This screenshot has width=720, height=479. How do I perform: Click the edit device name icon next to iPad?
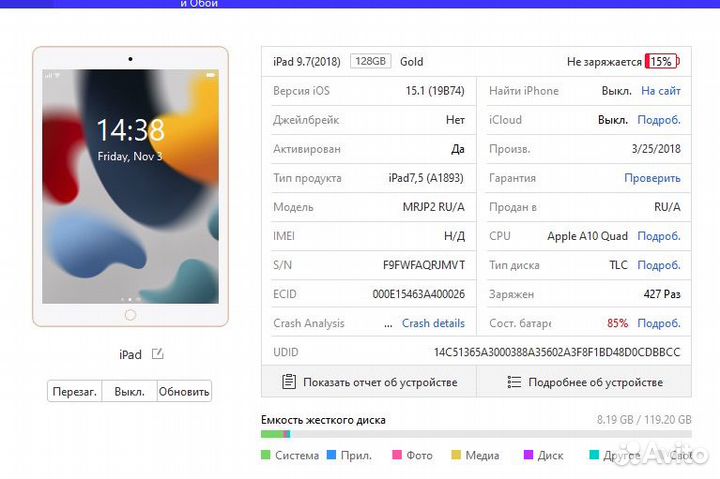(x=158, y=354)
